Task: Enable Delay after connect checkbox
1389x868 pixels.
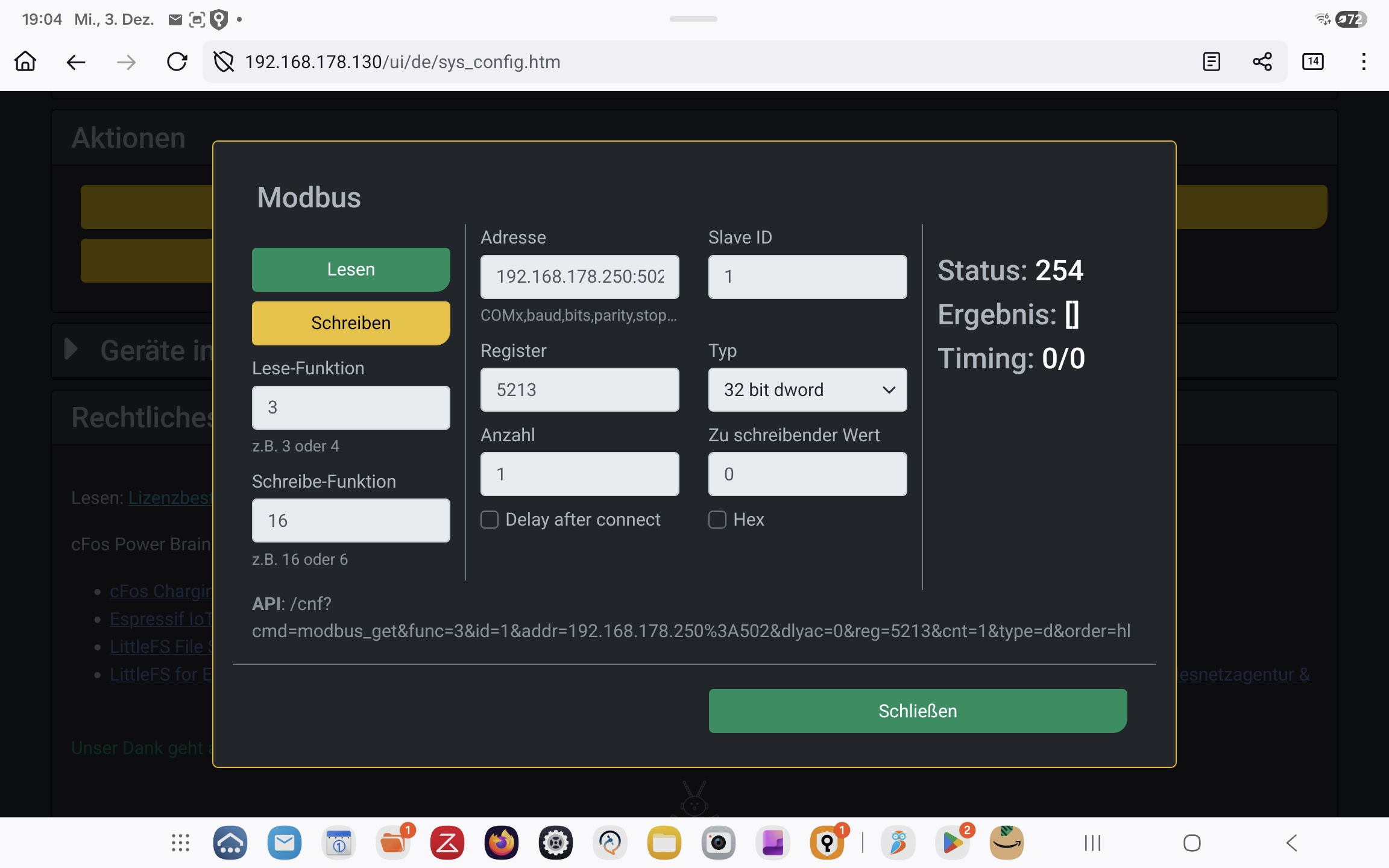Action: point(490,520)
